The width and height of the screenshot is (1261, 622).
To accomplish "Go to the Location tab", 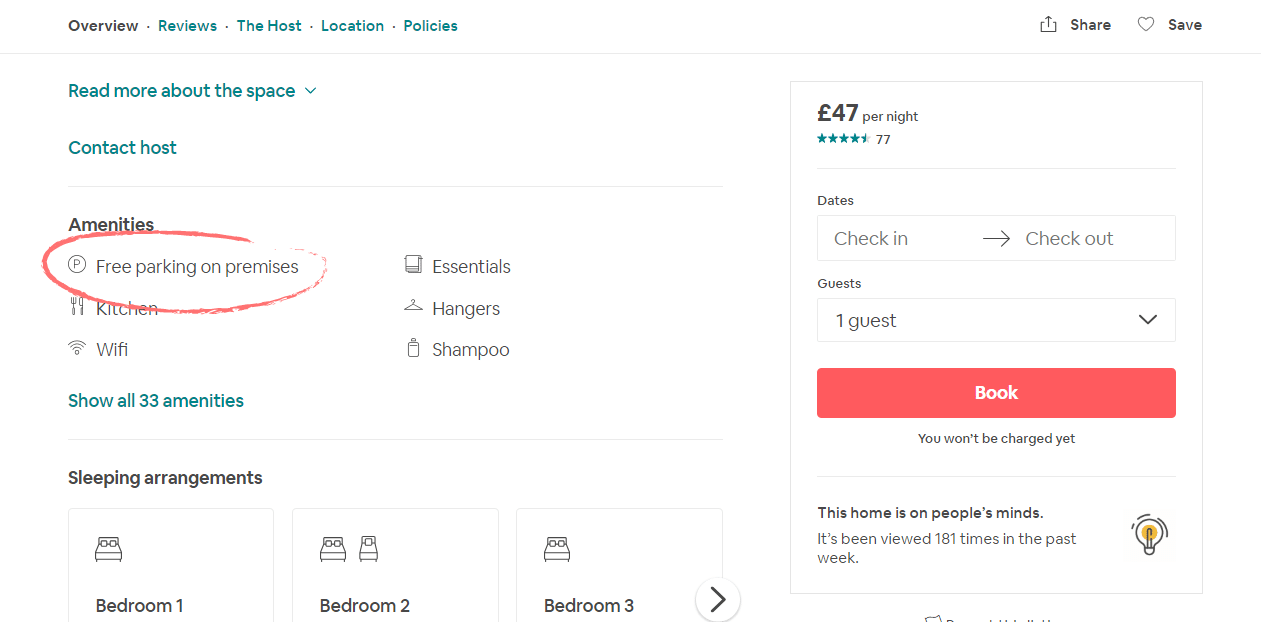I will 352,26.
